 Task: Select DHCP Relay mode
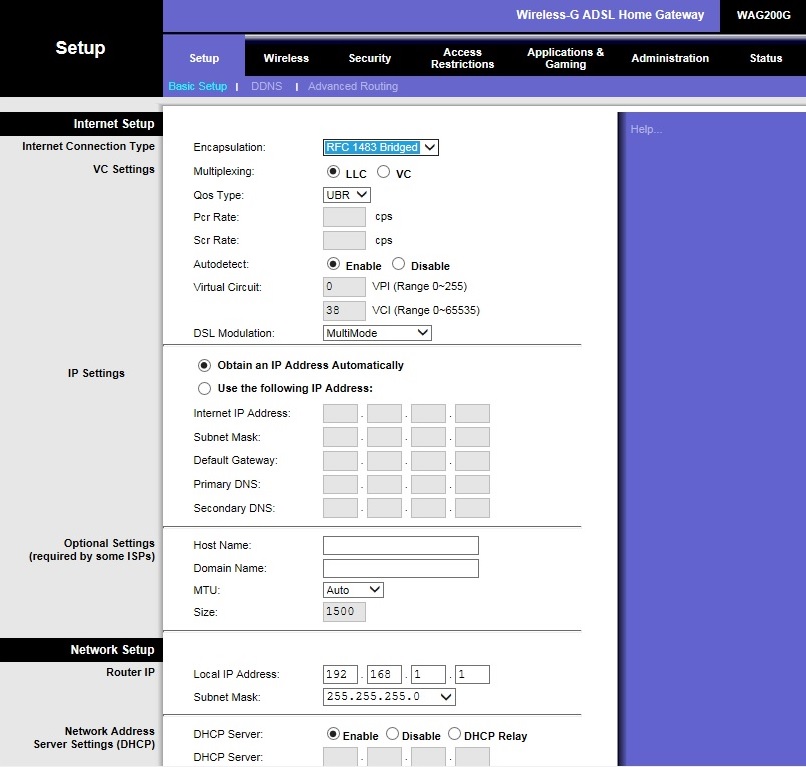456,734
